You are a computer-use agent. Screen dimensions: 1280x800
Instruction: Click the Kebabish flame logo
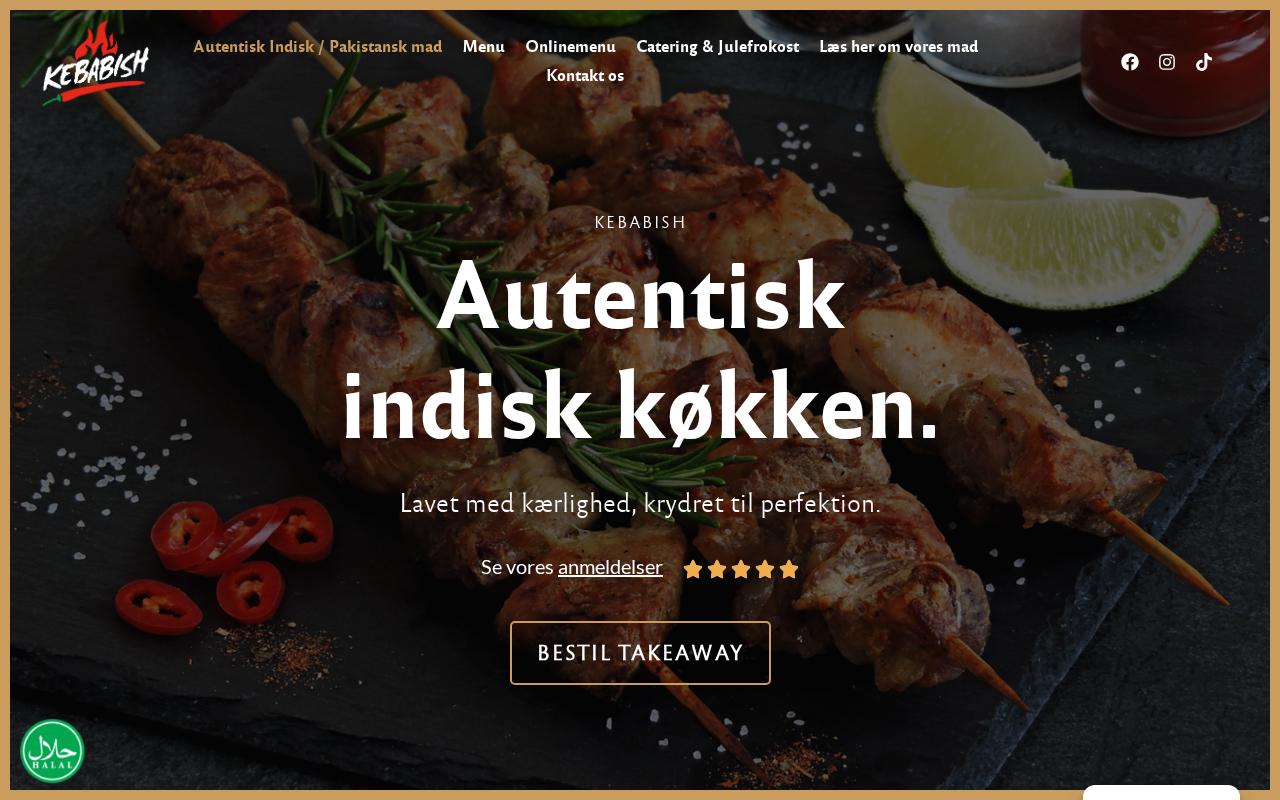click(x=96, y=63)
